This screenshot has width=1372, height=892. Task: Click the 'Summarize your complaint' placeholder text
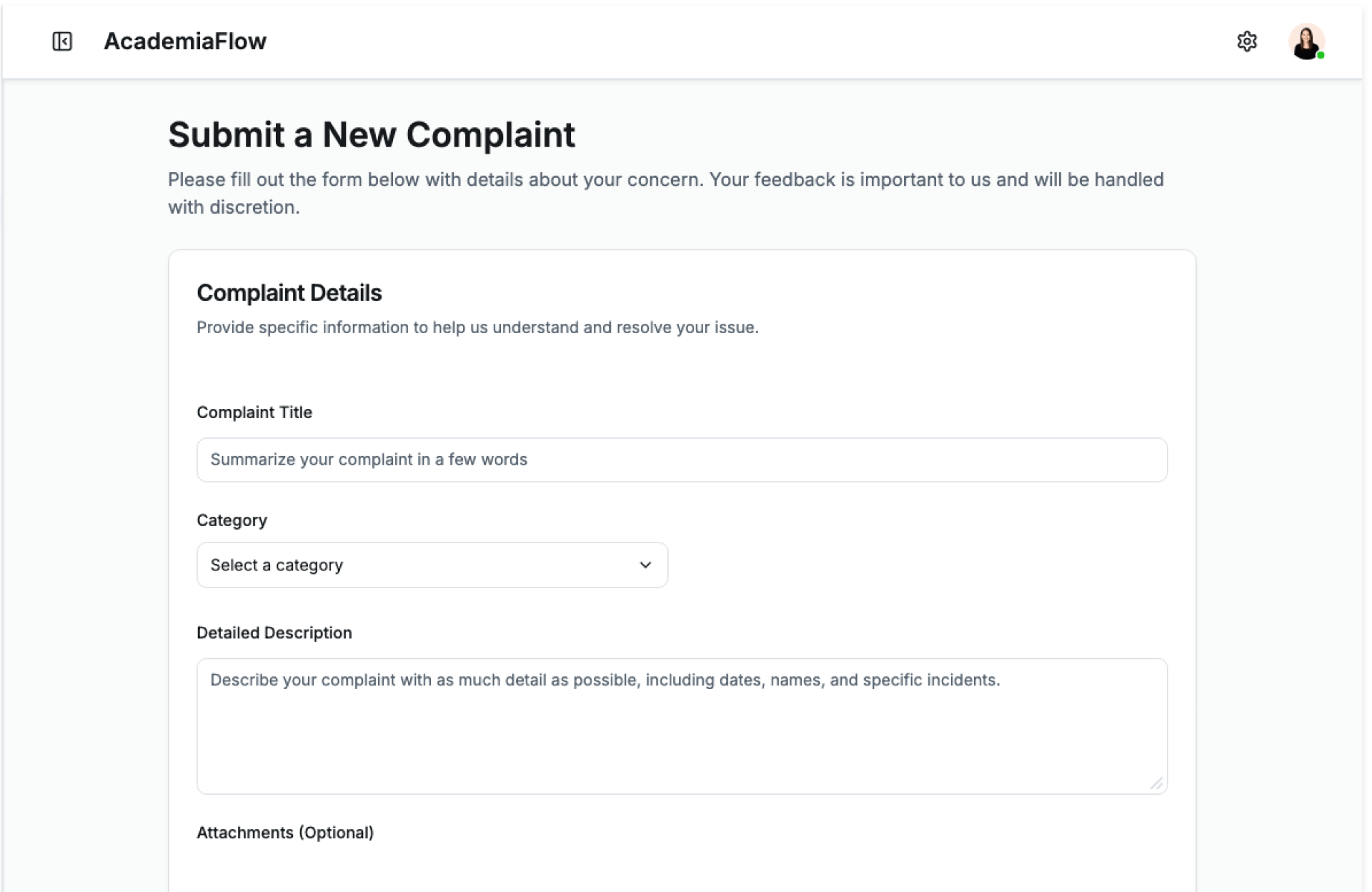pos(369,460)
